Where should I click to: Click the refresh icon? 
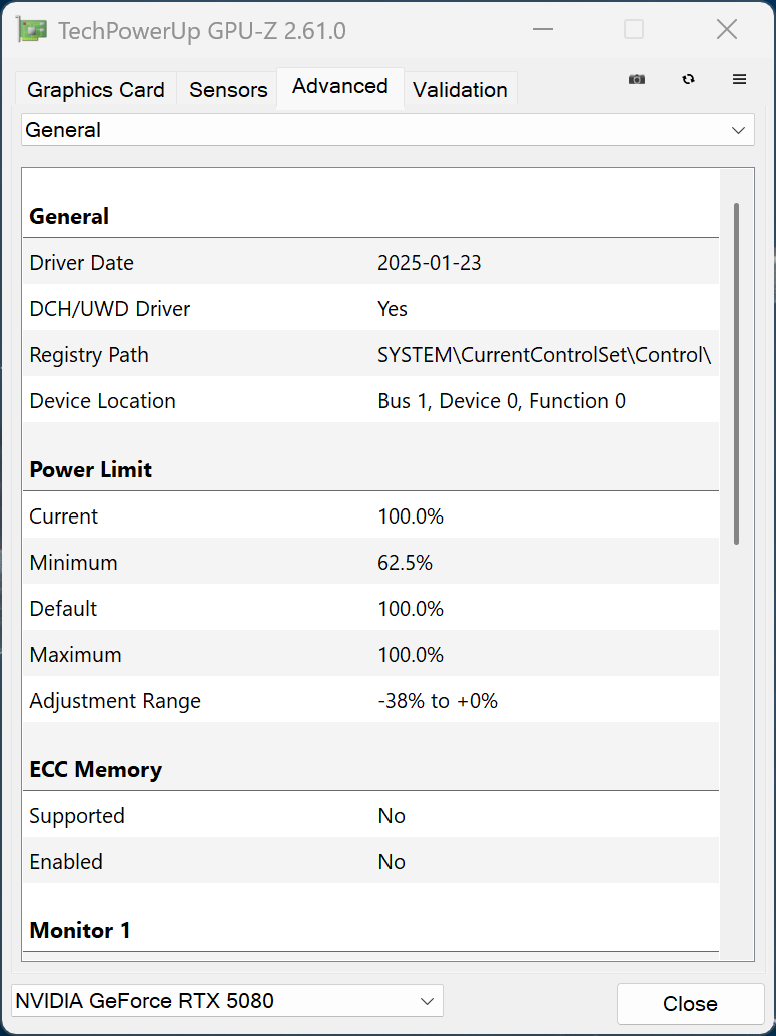[688, 79]
